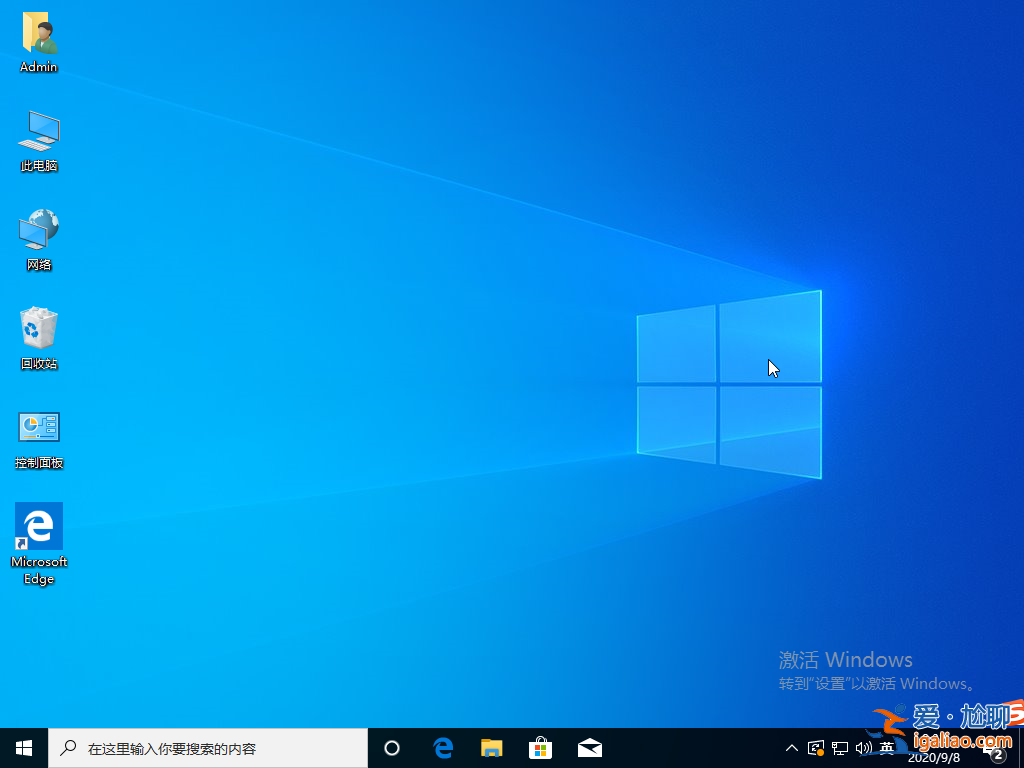This screenshot has height=768, width=1024.
Task: Open Edge pinned on the taskbar
Action: [442, 747]
